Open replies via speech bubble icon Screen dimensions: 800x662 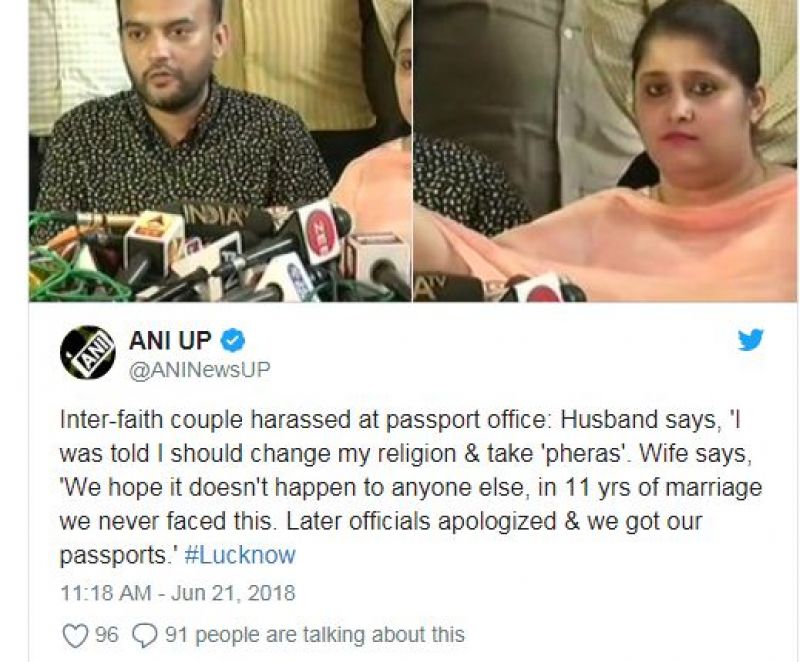point(145,636)
